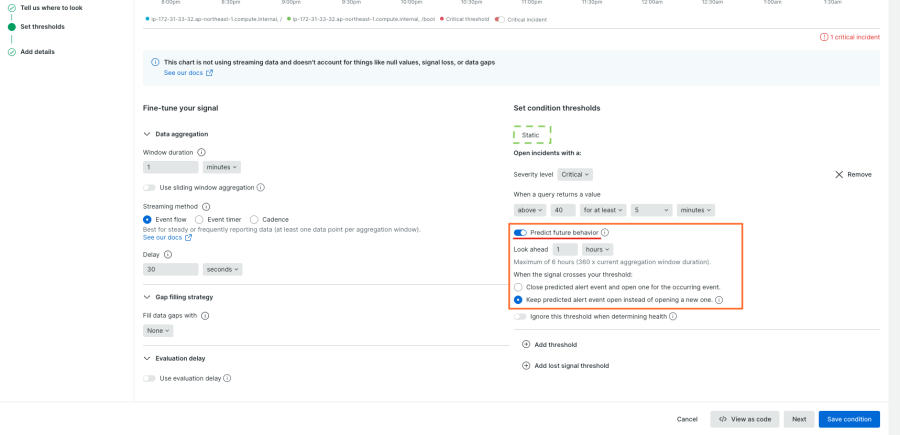This screenshot has width=900, height=435.
Task: Show info for sliding window aggregation
Action: pyautogui.click(x=261, y=188)
